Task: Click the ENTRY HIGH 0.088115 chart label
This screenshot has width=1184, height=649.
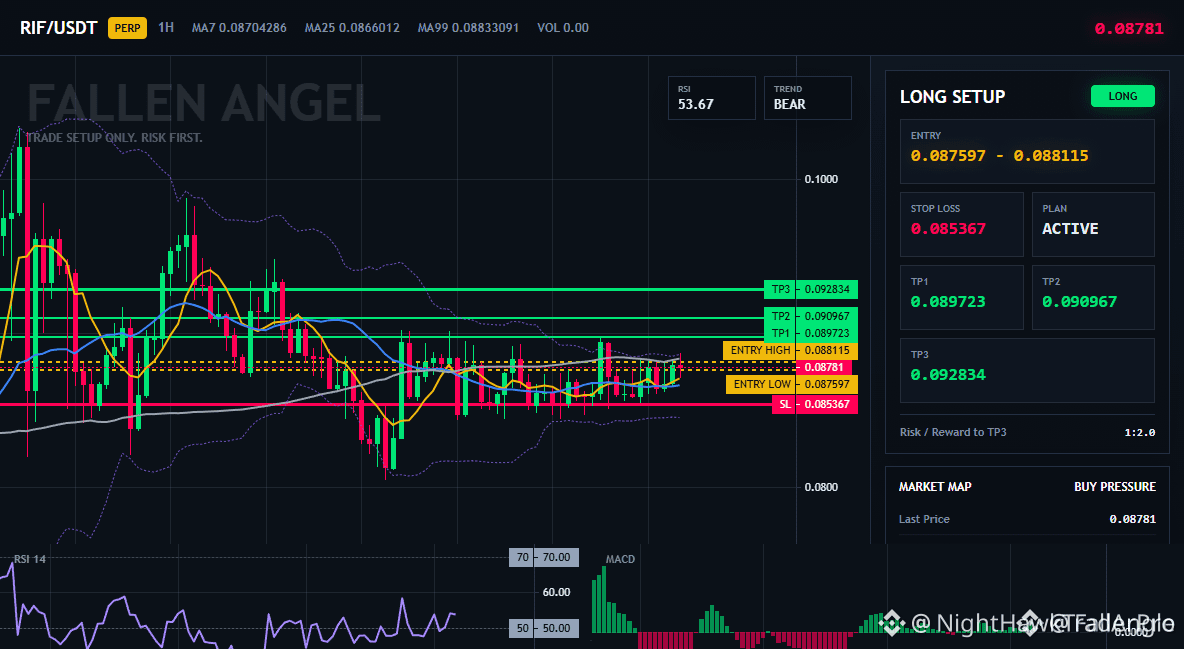Action: [791, 351]
